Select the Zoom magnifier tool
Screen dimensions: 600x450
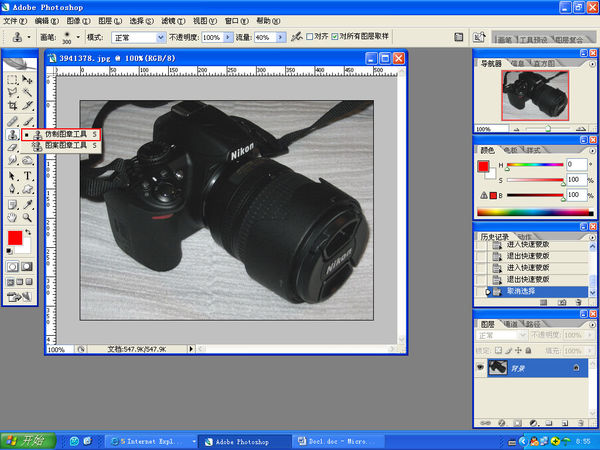27,218
